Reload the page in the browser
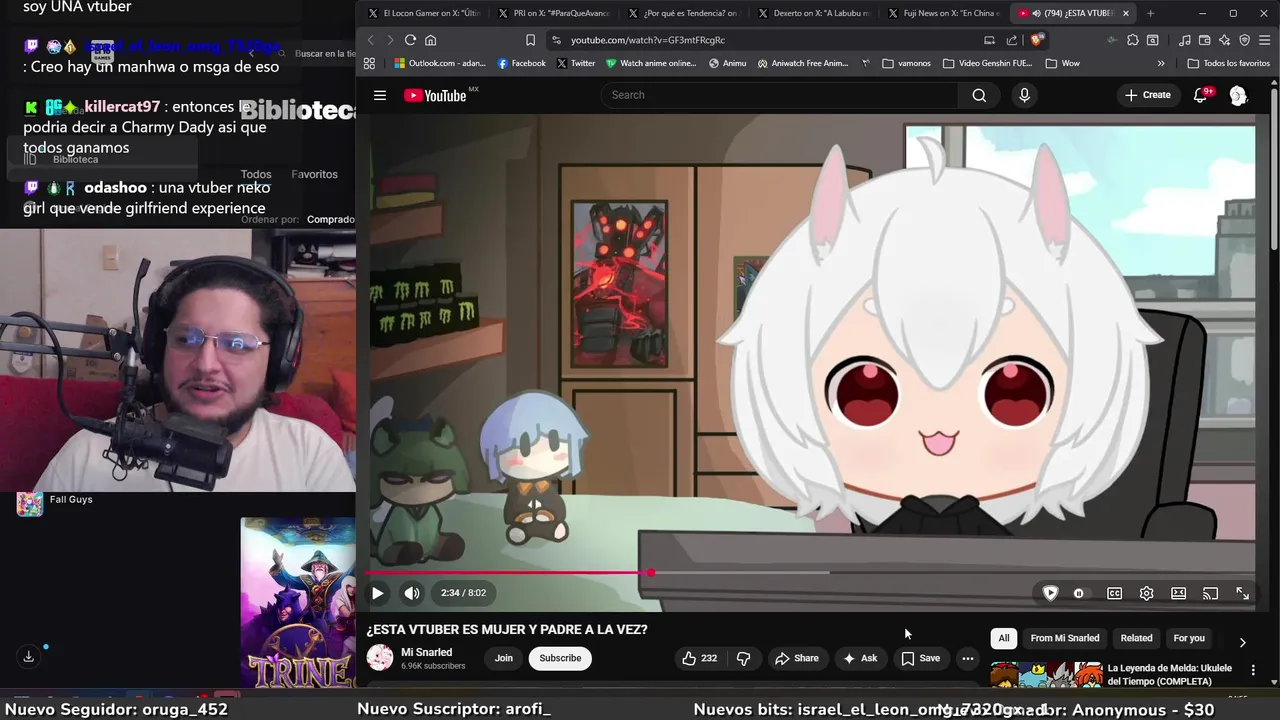 [x=410, y=40]
